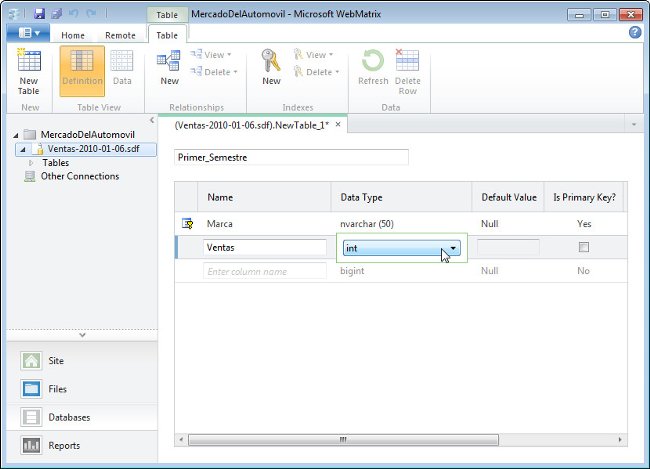Select the NewTable_1 document tab
Screen dimensions: 650x469
point(252,125)
